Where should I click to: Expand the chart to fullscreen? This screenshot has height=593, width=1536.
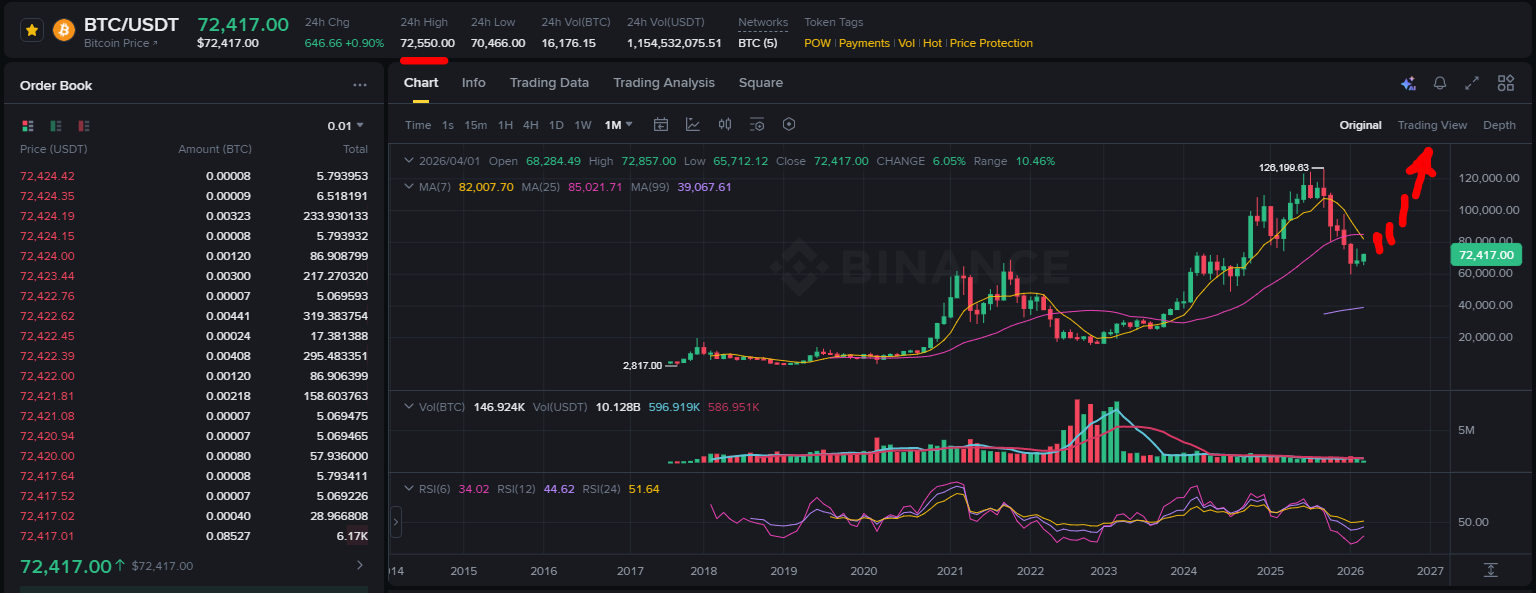(1472, 83)
